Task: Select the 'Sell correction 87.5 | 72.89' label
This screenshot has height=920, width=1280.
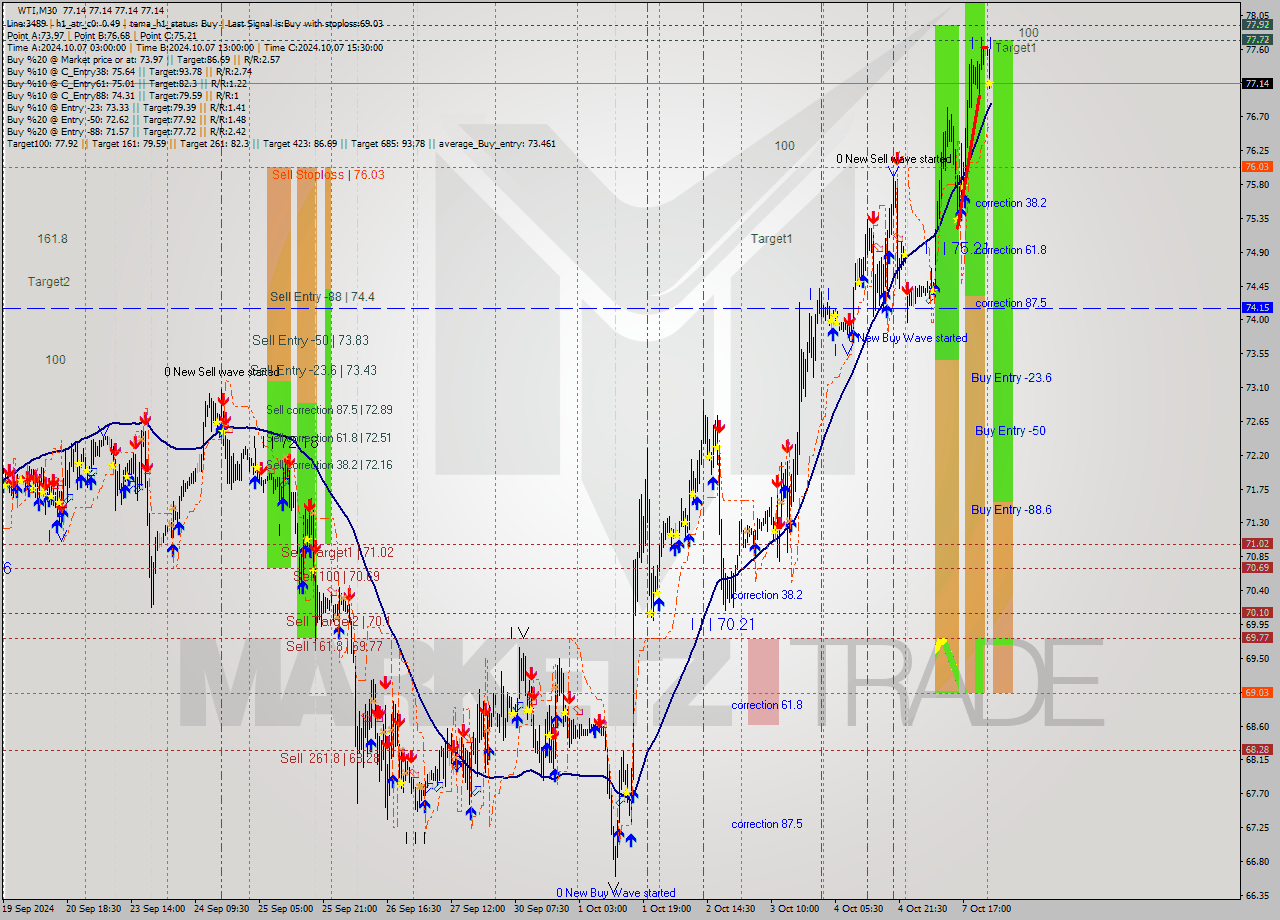Action: point(329,410)
